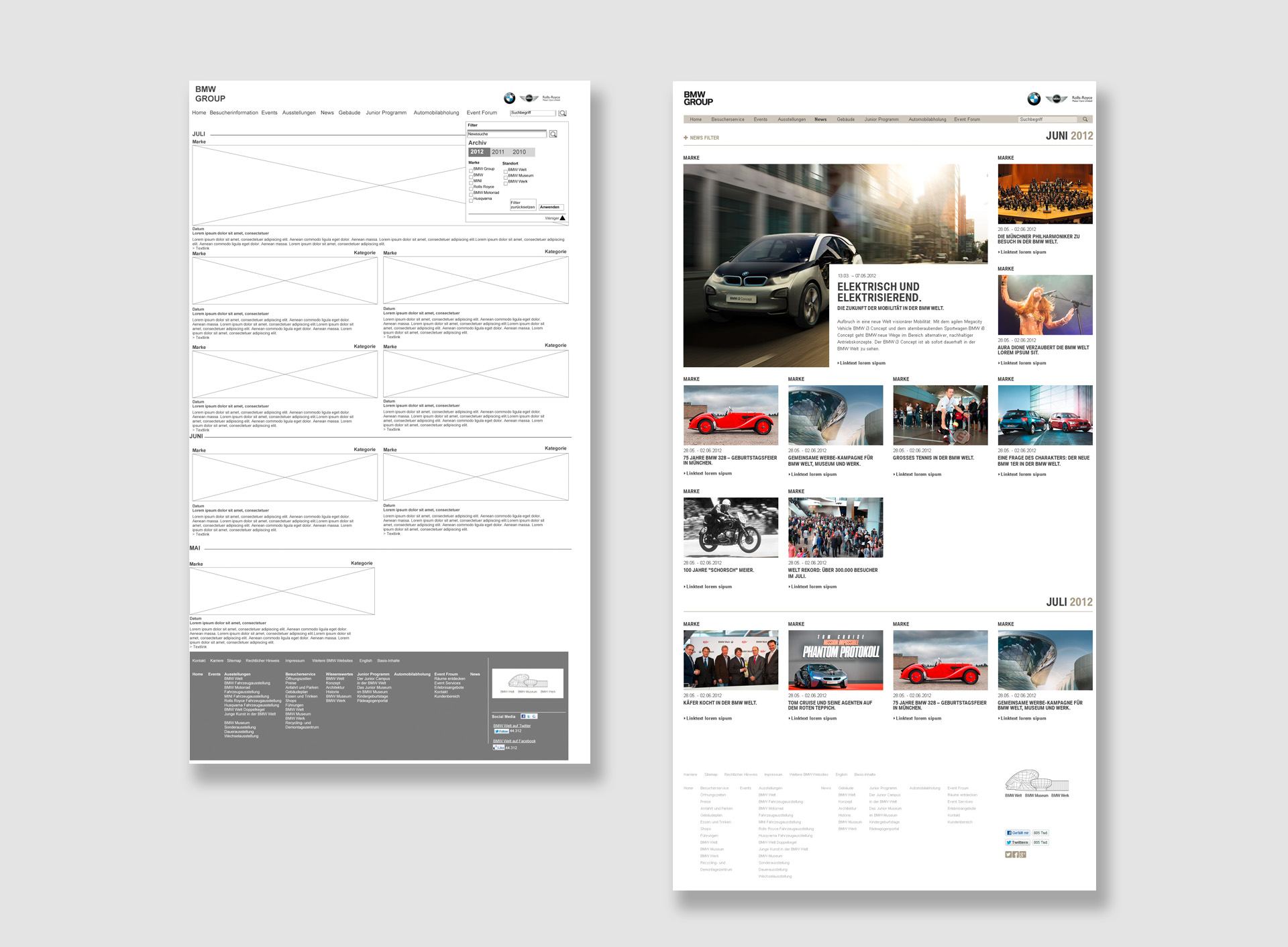
Task: Open the 'Linktext lorem sipum' link under Elektrisch und Elektrisierend
Action: [x=861, y=363]
